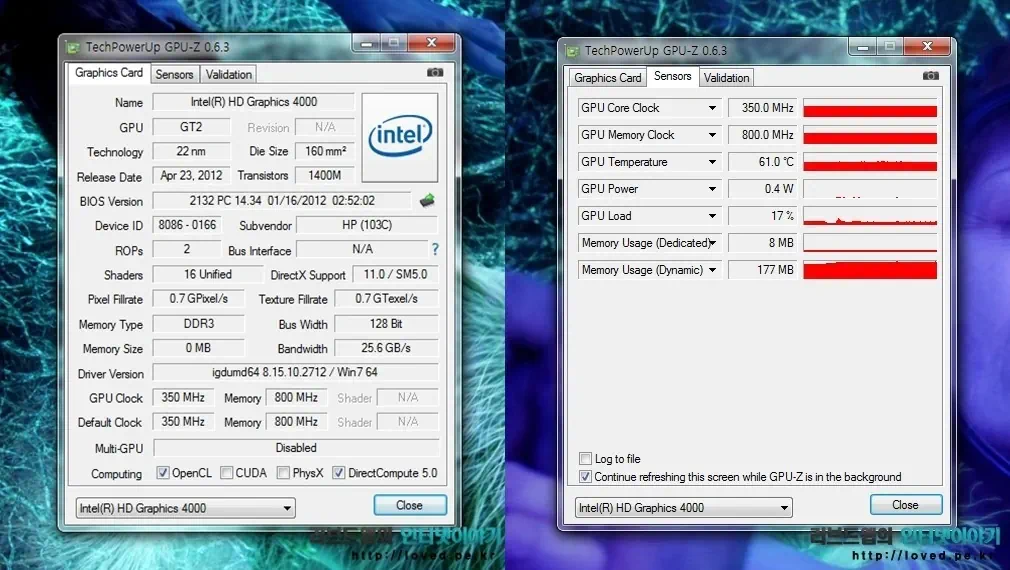Click GPU Power reading 0.4 W
The image size is (1010, 570).
[x=763, y=189]
